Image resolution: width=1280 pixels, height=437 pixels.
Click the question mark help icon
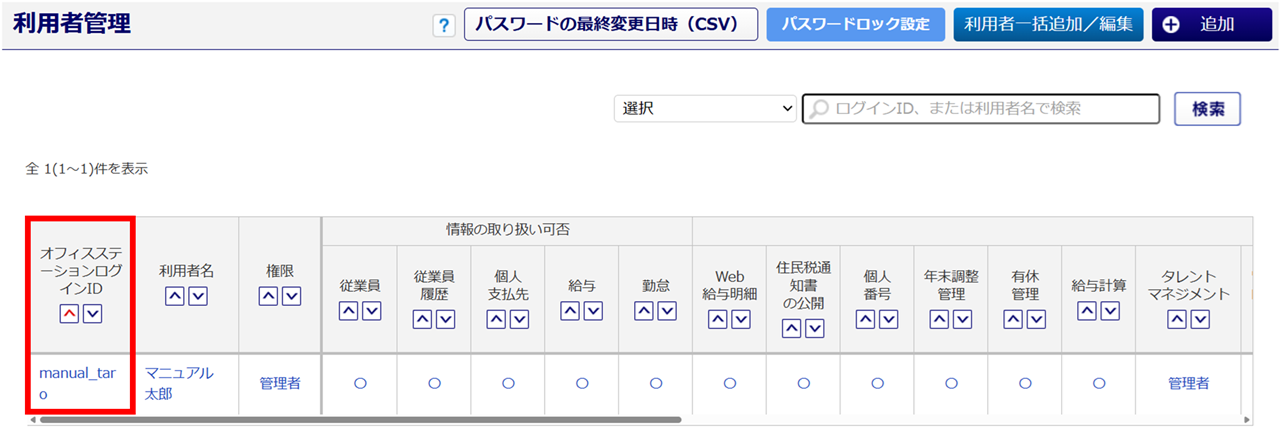(443, 26)
